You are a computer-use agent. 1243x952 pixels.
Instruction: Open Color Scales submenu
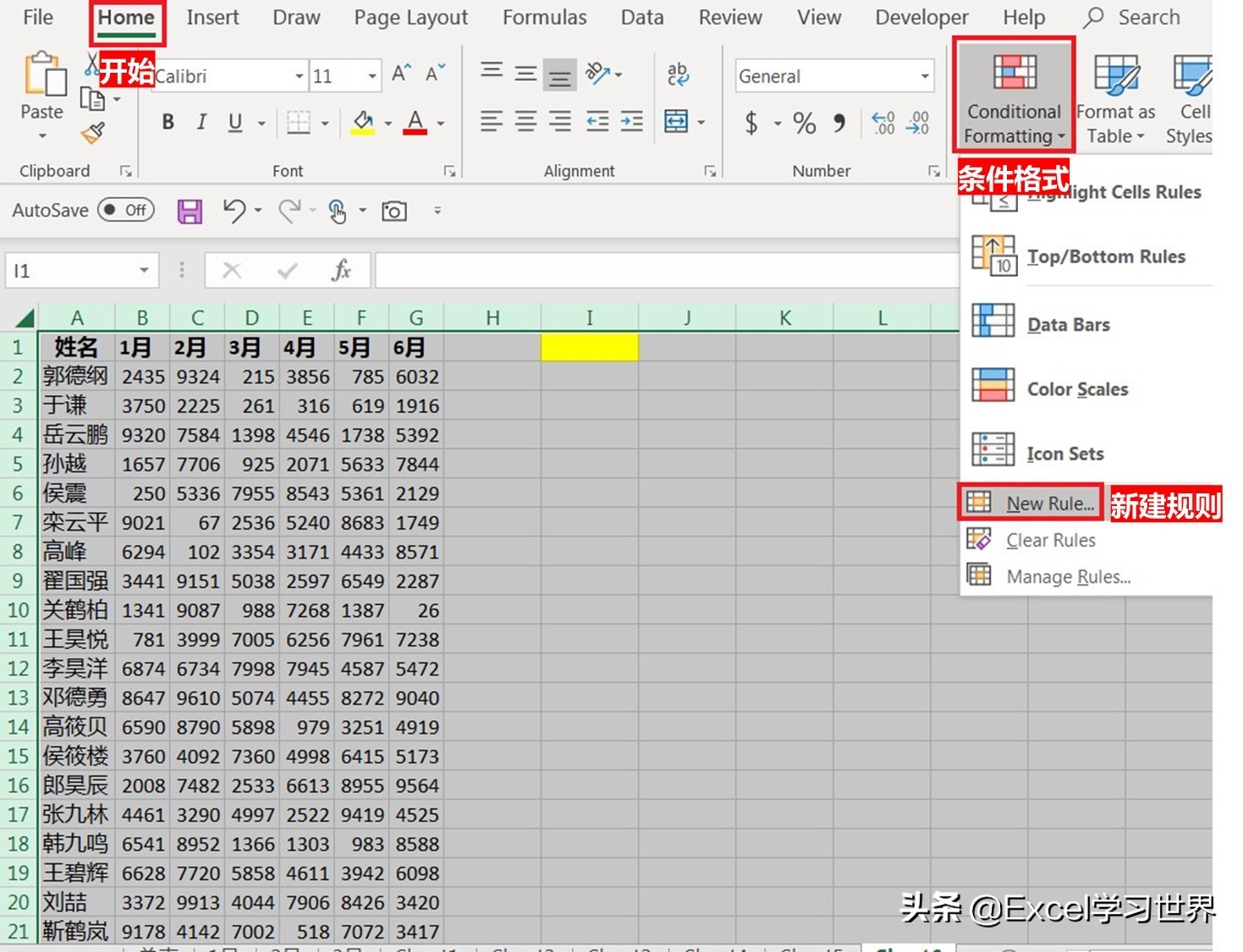(1086, 389)
